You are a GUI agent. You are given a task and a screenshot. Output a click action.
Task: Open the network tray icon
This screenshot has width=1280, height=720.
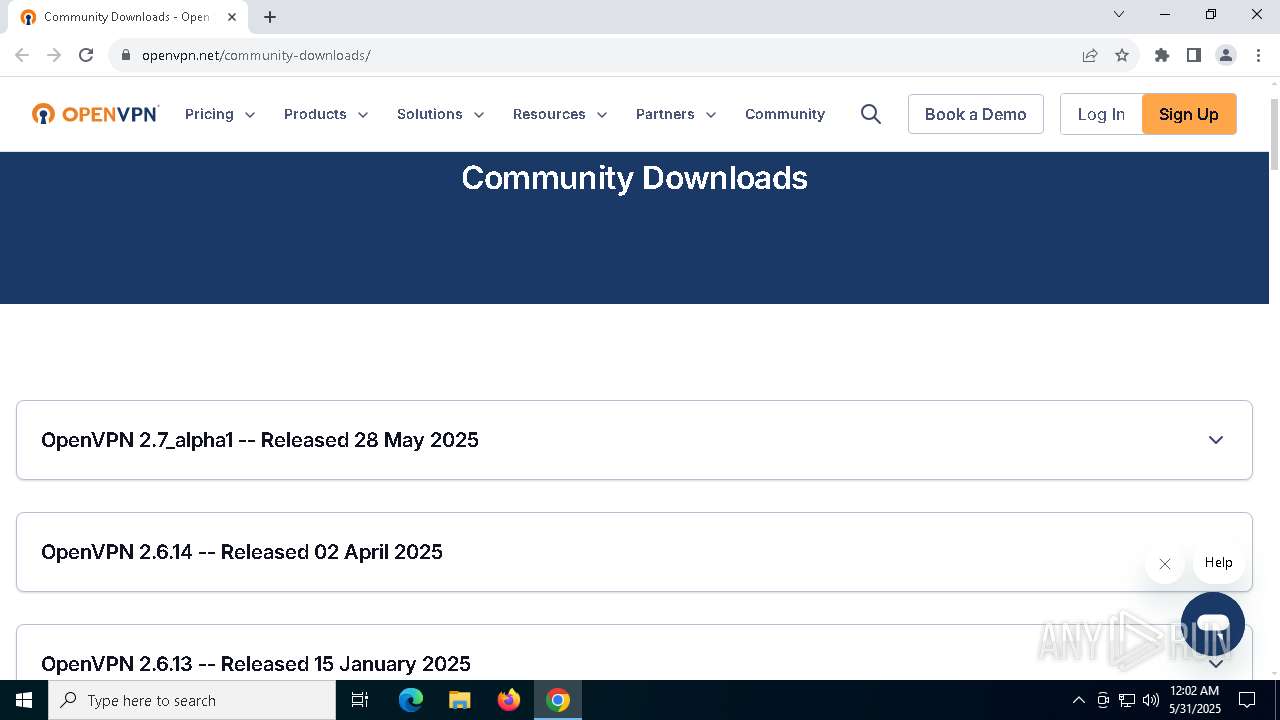(x=1127, y=700)
